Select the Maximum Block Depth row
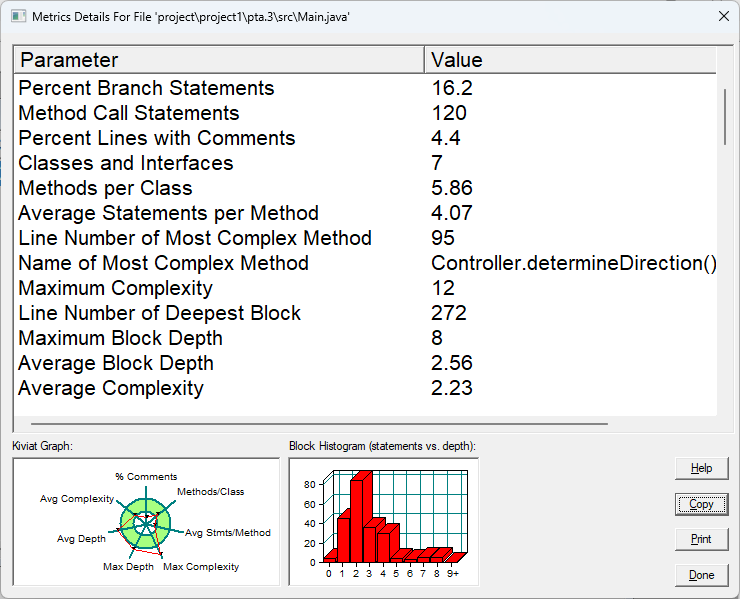The width and height of the screenshot is (740, 599). click(x=365, y=338)
